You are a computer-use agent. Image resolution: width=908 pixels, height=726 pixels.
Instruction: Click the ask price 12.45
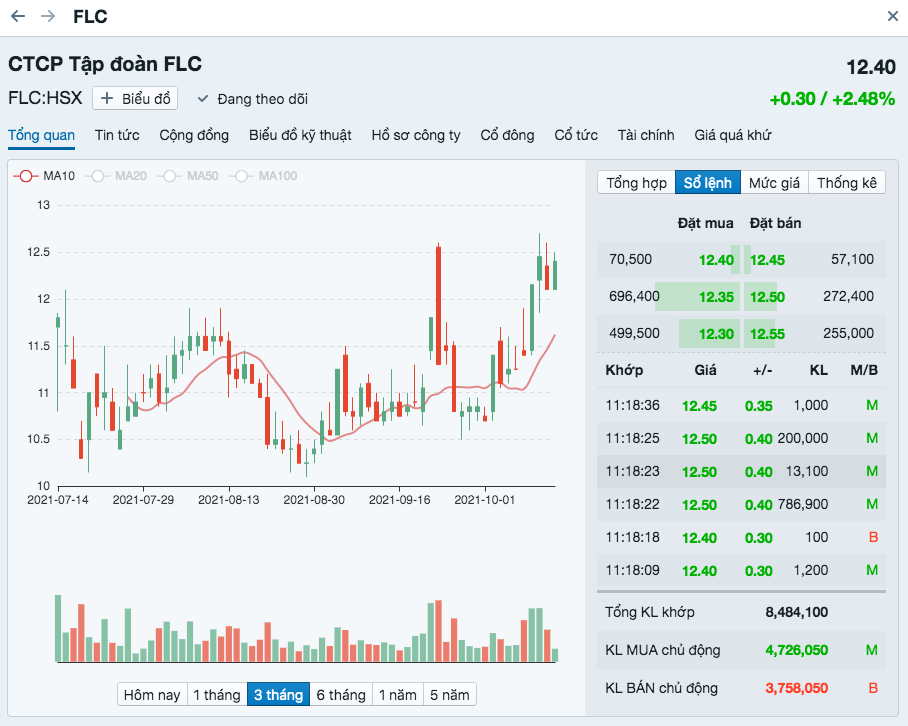point(767,260)
